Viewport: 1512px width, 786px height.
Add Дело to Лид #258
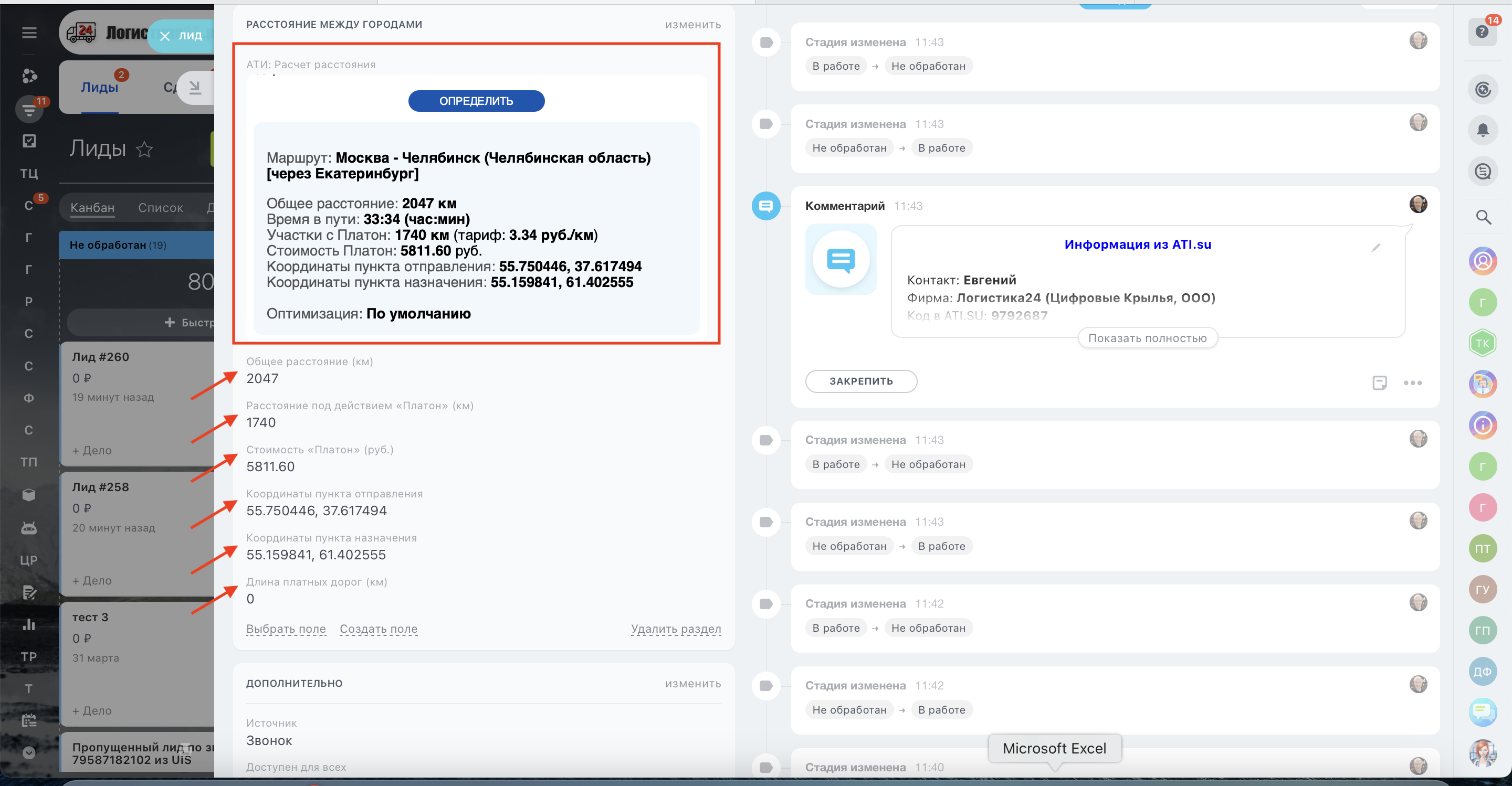click(91, 581)
